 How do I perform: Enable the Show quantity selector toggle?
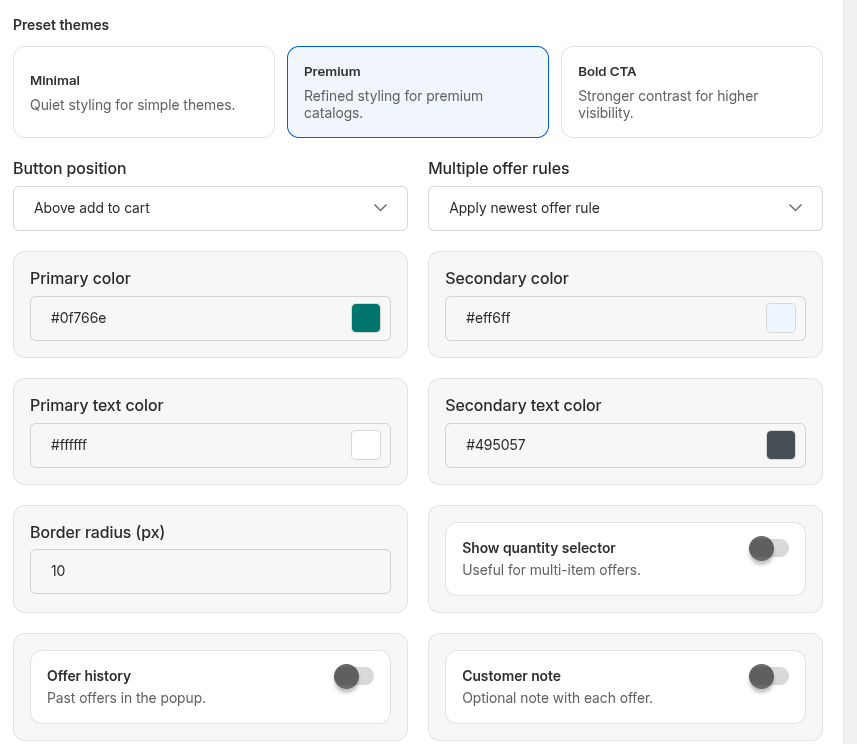point(768,548)
